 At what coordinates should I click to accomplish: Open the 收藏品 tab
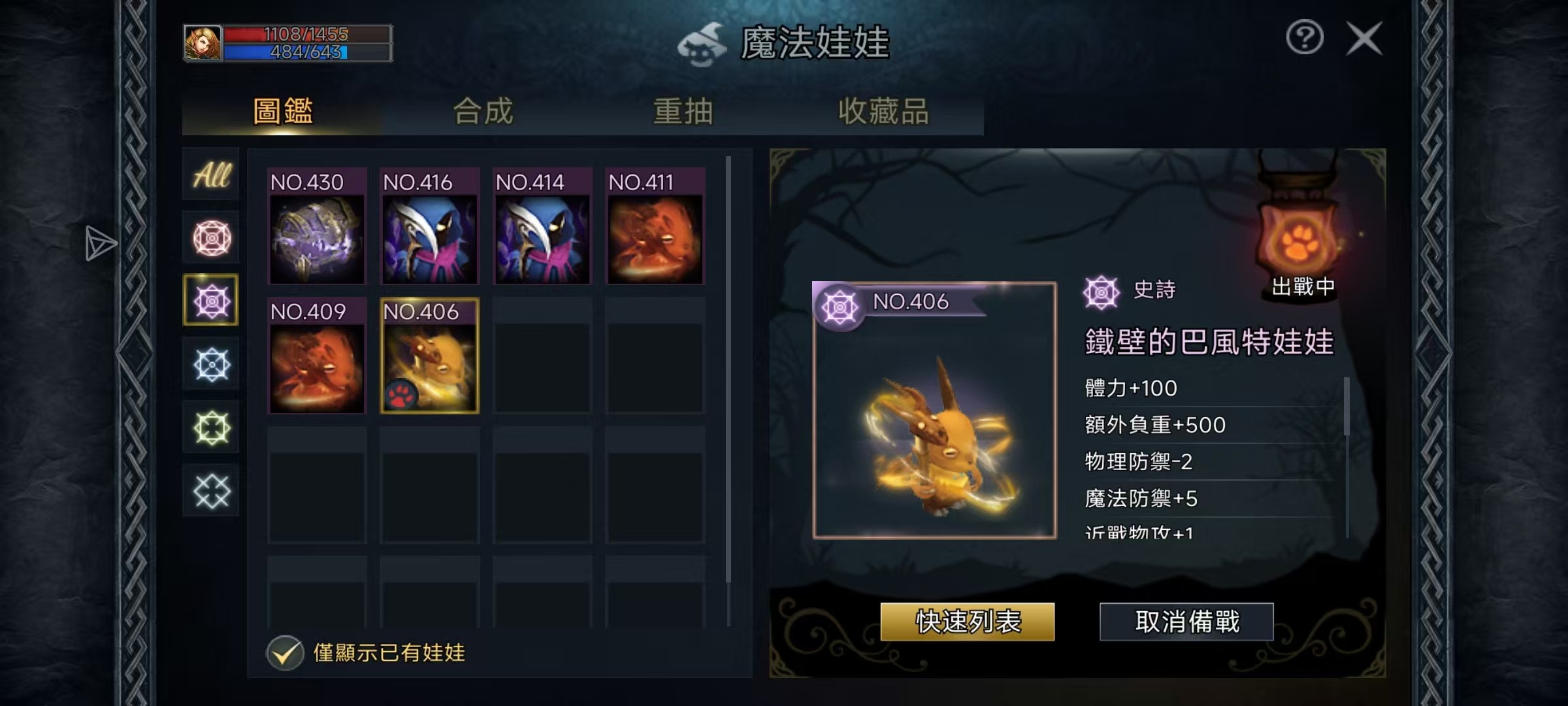click(x=883, y=111)
